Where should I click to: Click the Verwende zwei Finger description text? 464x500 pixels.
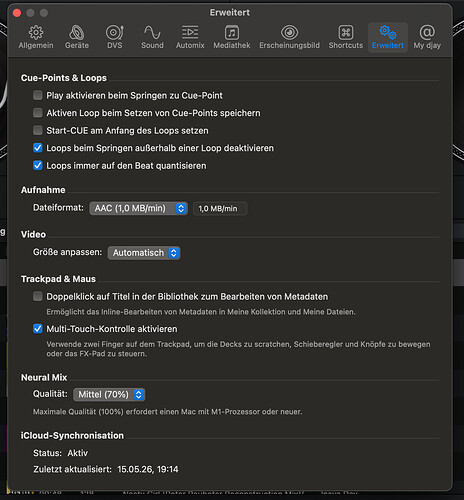238,349
